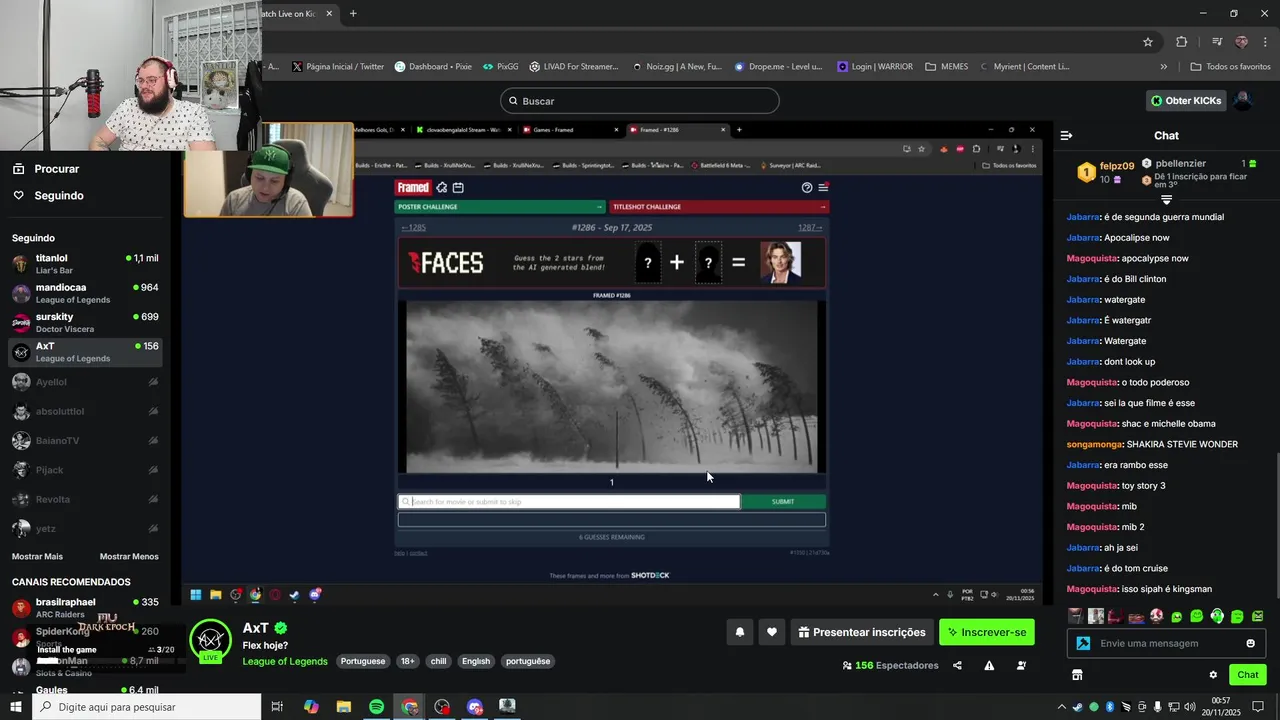Click the English tag
Viewport: 1280px width, 720px height.
[x=476, y=661]
